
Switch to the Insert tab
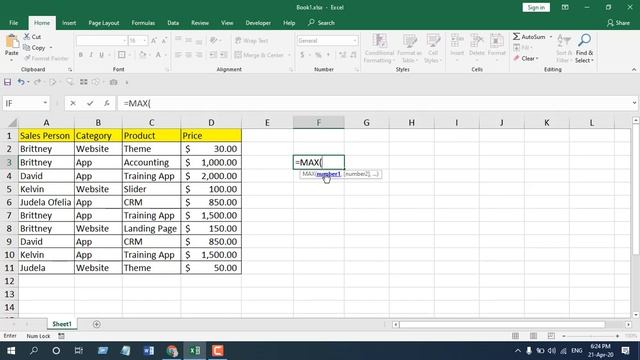pos(69,23)
